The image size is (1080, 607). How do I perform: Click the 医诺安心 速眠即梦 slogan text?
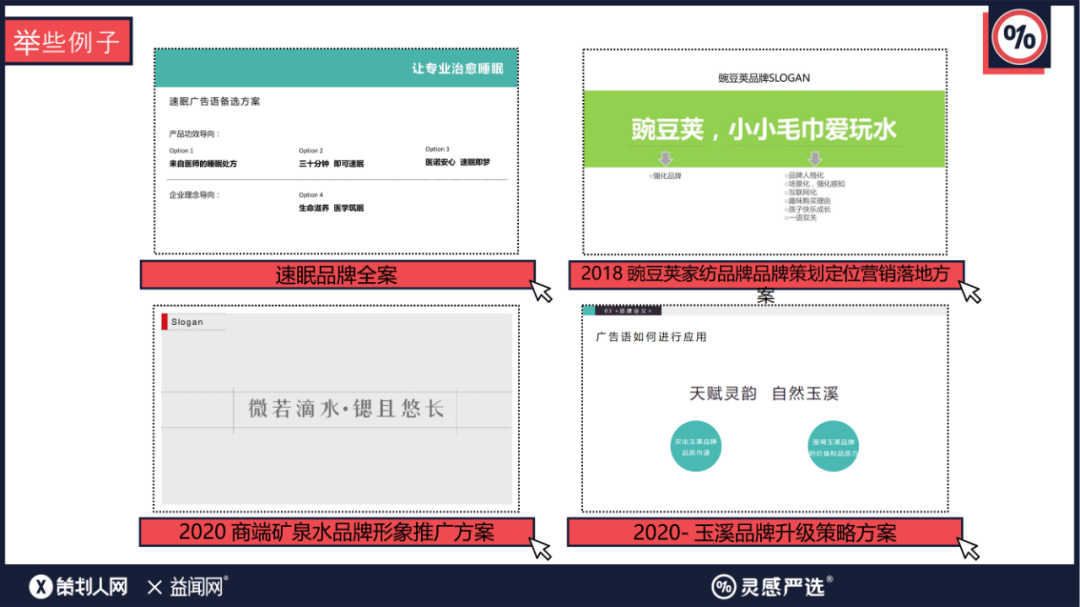pyautogui.click(x=458, y=163)
